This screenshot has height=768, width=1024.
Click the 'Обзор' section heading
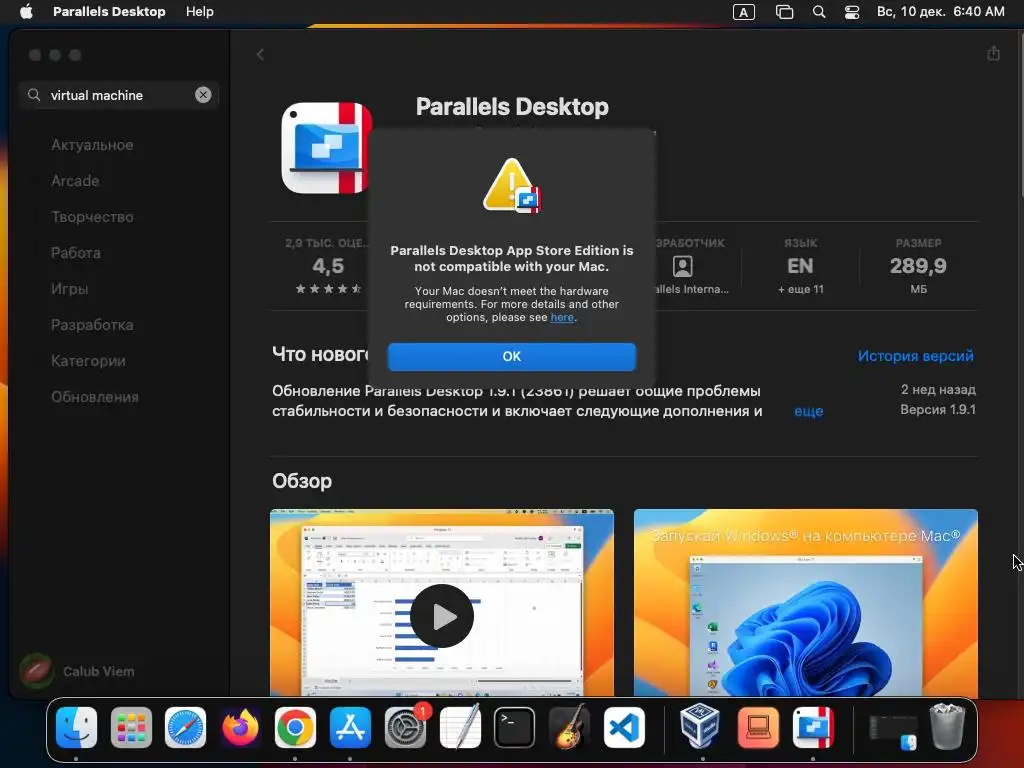tap(302, 481)
